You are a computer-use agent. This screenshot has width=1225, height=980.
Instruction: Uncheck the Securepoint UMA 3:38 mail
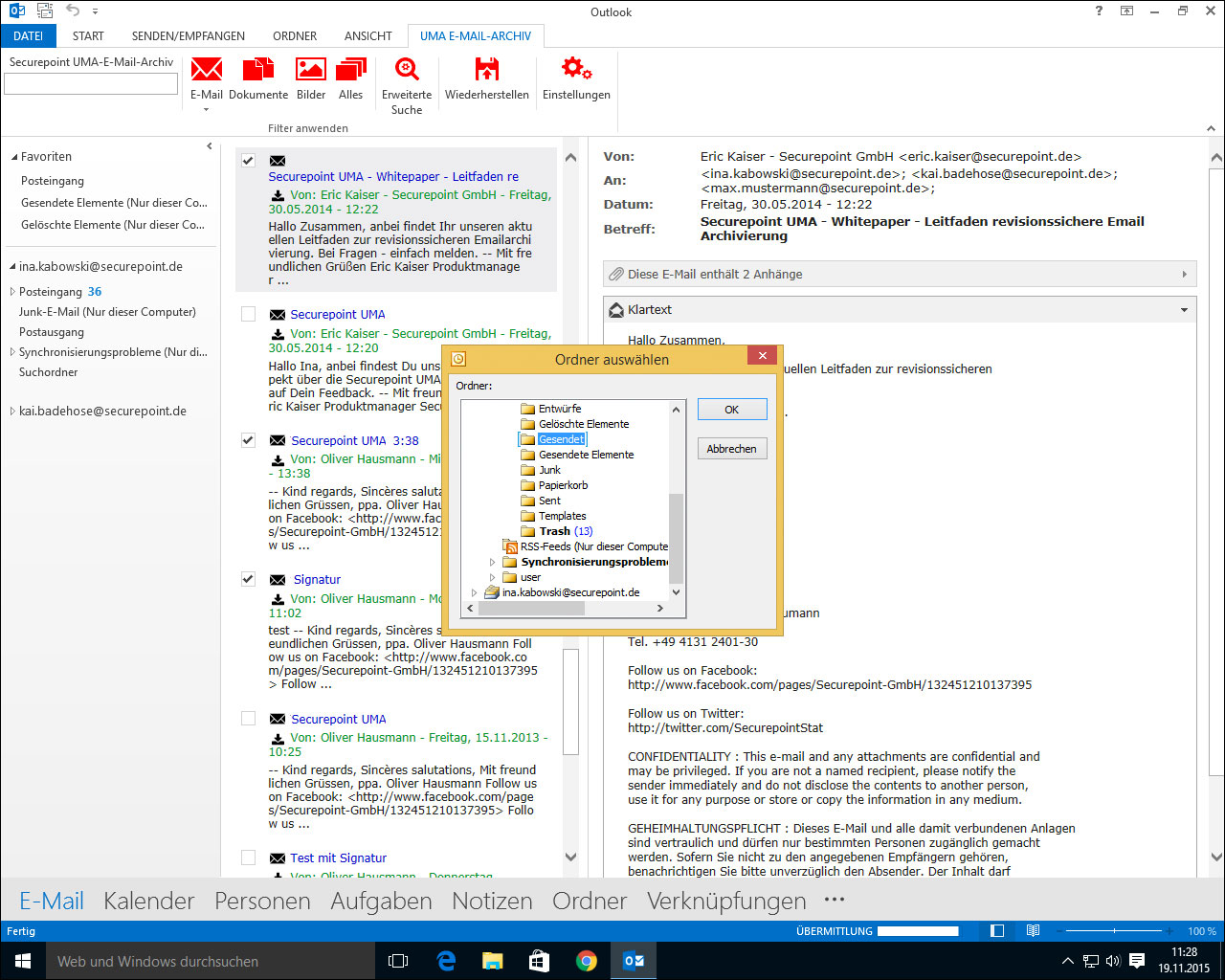coord(248,440)
